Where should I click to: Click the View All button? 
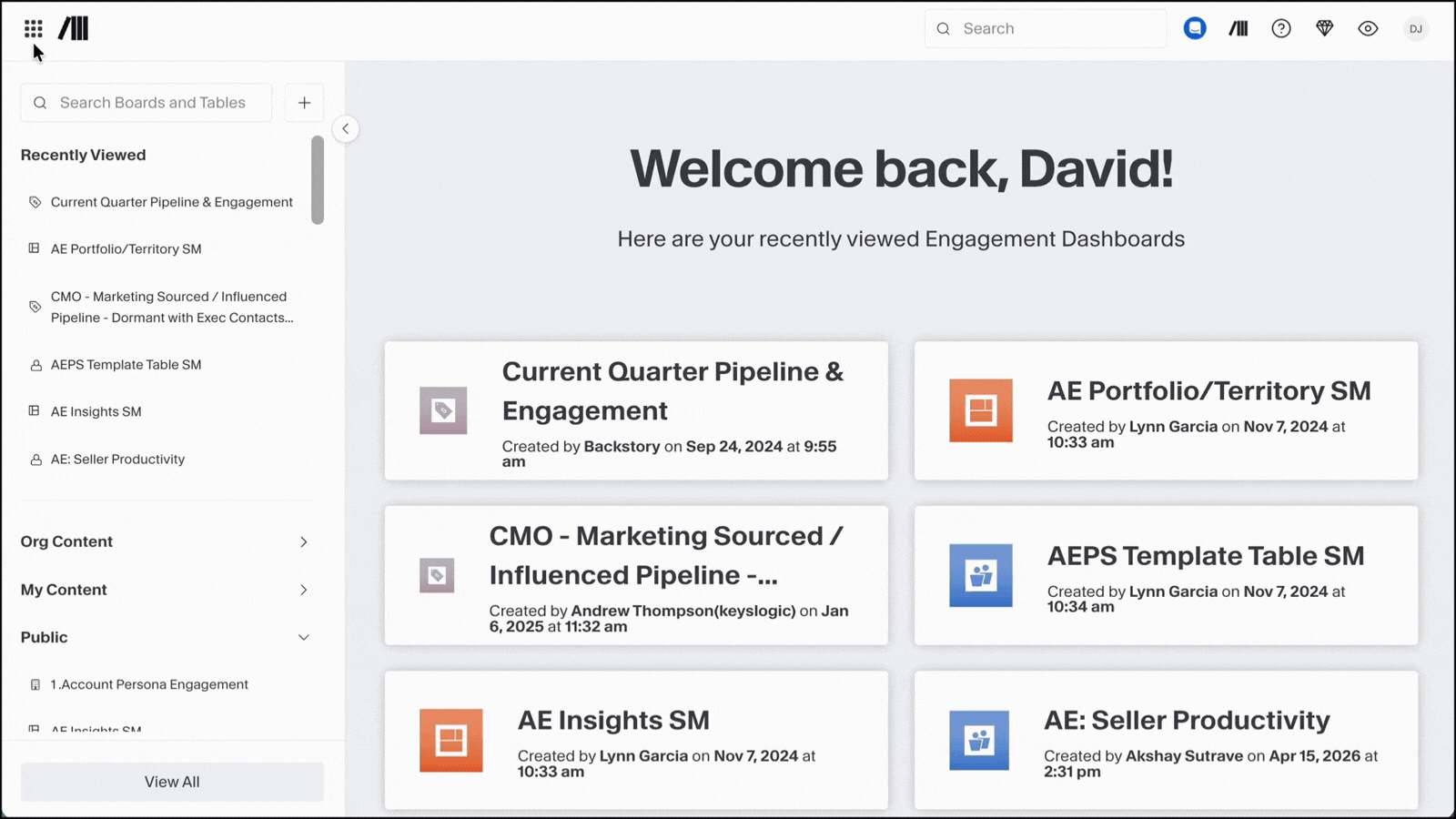pyautogui.click(x=172, y=782)
